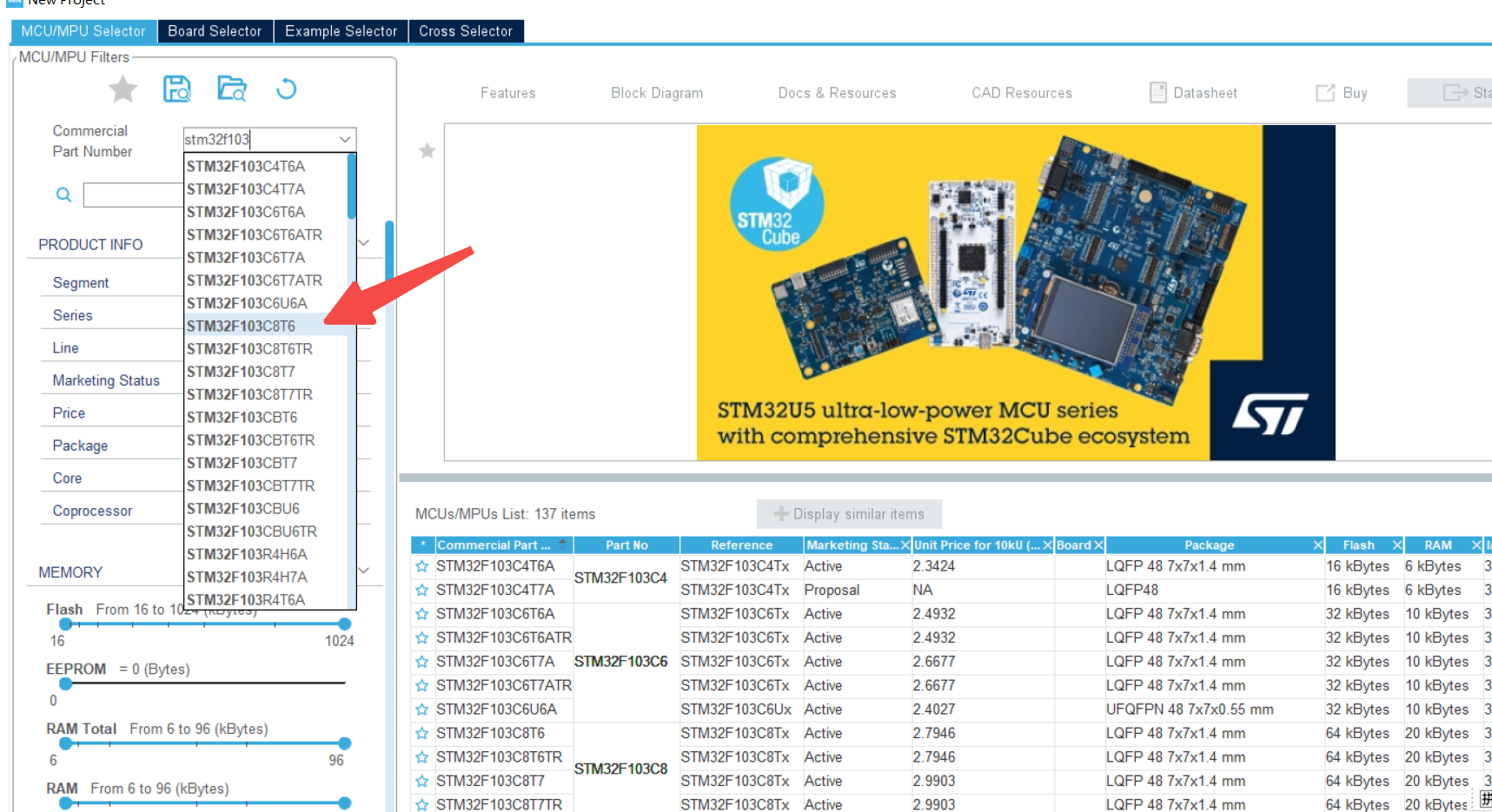Expand the Series filter
The image size is (1492, 812).
coord(72,315)
